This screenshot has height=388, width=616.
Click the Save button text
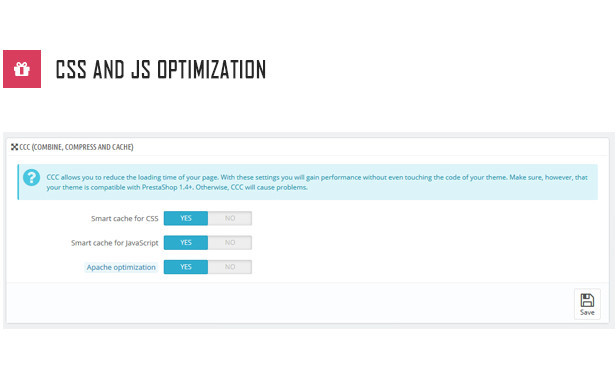[587, 313]
